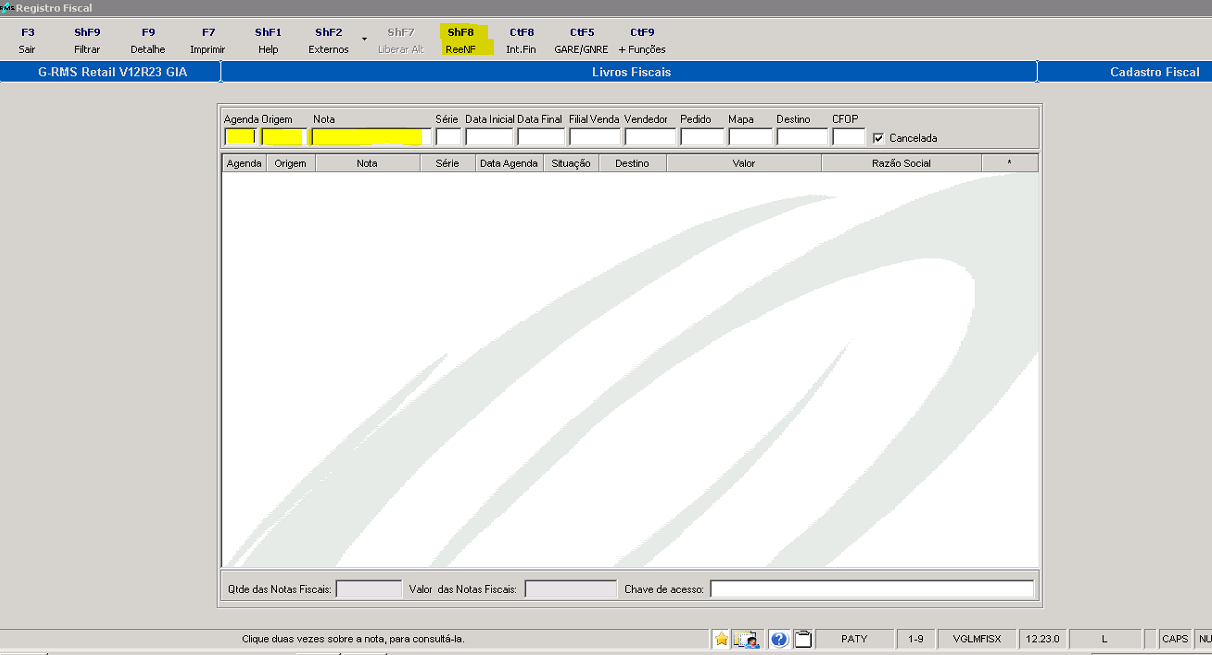Click the Valor column header
This screenshot has width=1212, height=655.
[x=744, y=163]
